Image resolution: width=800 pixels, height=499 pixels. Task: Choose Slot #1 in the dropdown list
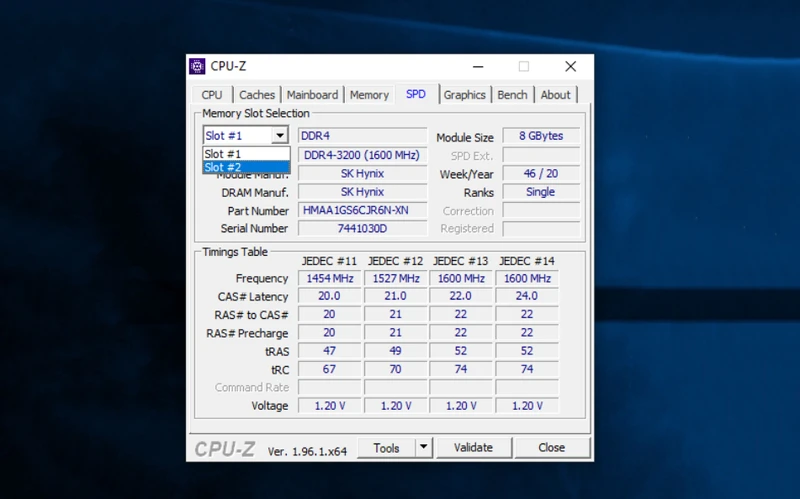pyautogui.click(x=246, y=154)
